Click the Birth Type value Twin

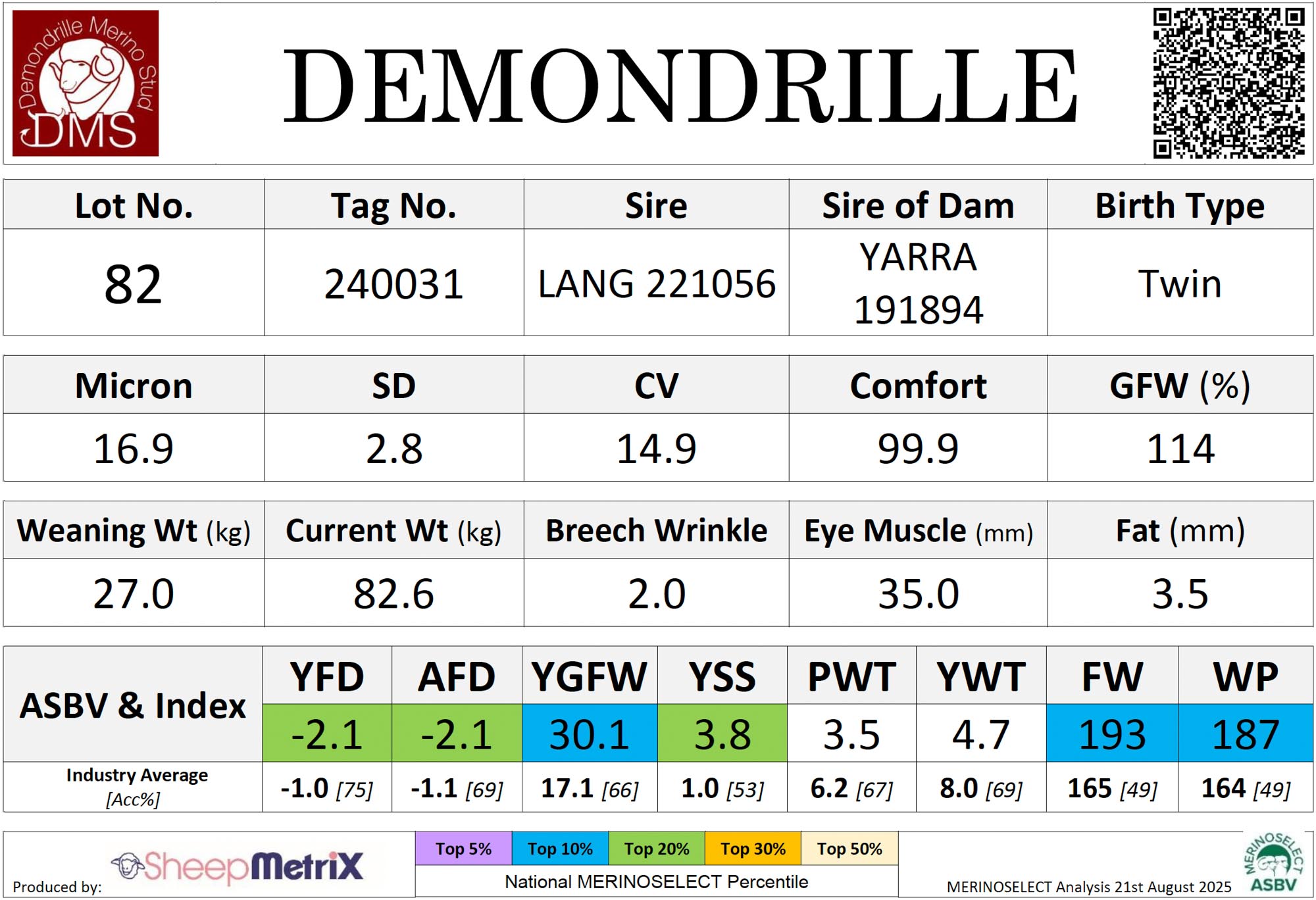tap(1180, 284)
